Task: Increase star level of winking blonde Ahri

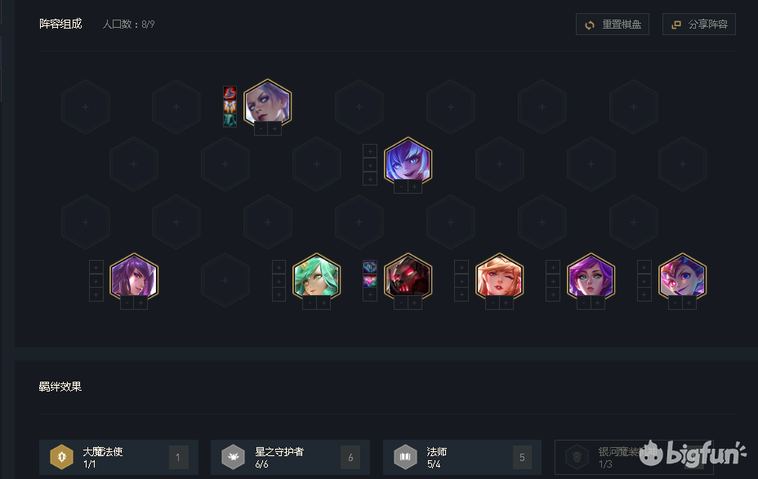Action: click(x=506, y=303)
